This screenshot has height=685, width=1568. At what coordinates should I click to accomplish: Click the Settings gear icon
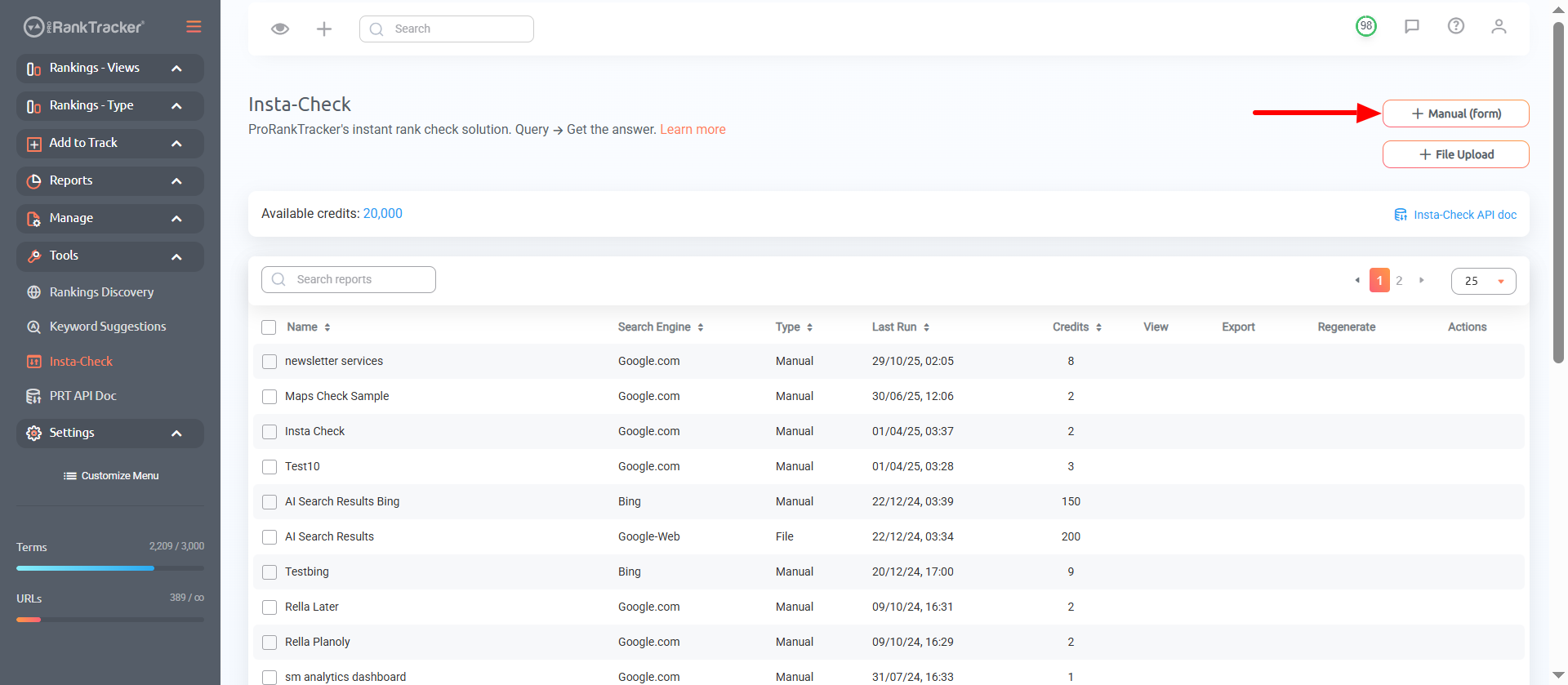click(33, 434)
